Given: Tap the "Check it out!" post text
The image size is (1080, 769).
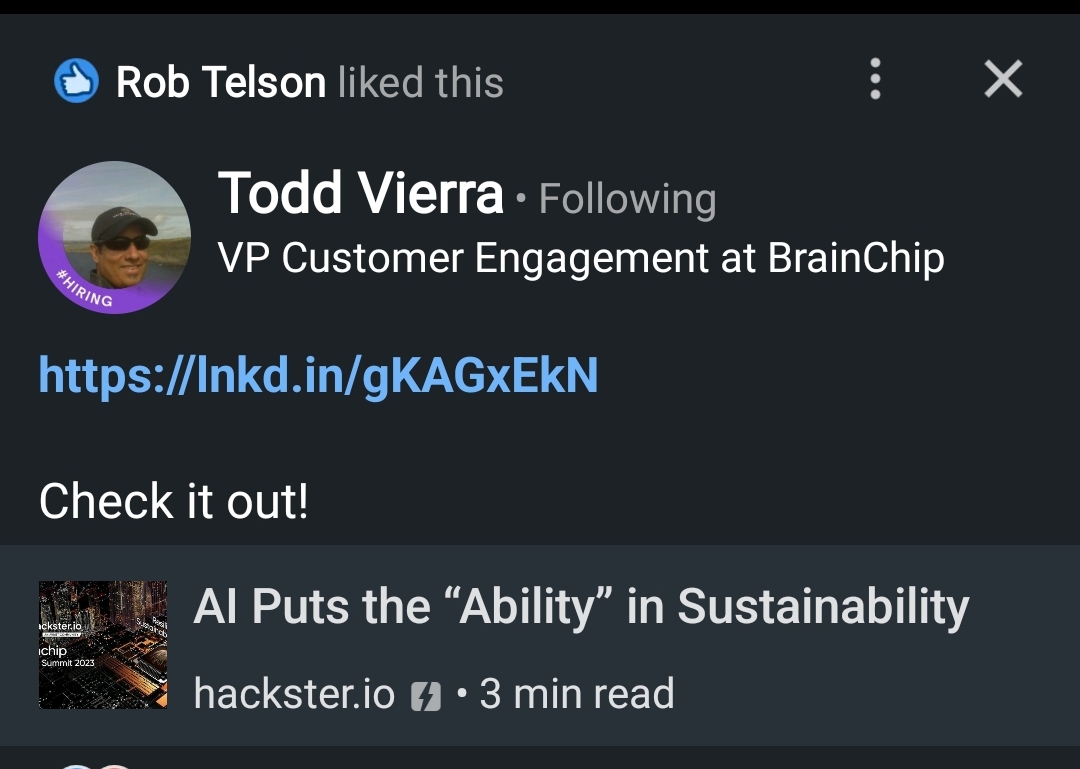Looking at the screenshot, I should click(x=174, y=500).
